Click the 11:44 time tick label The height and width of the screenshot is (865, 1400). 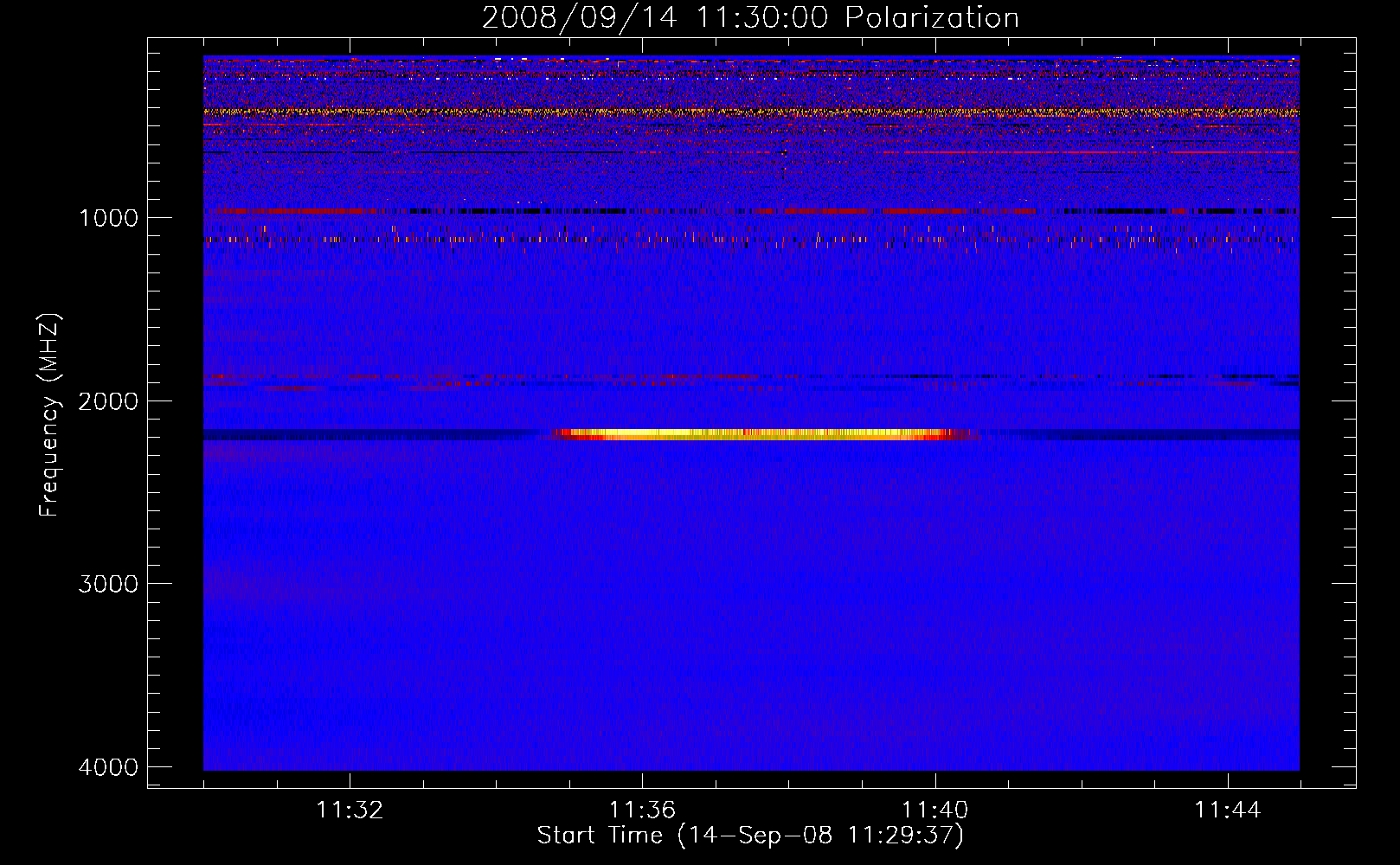(1228, 811)
